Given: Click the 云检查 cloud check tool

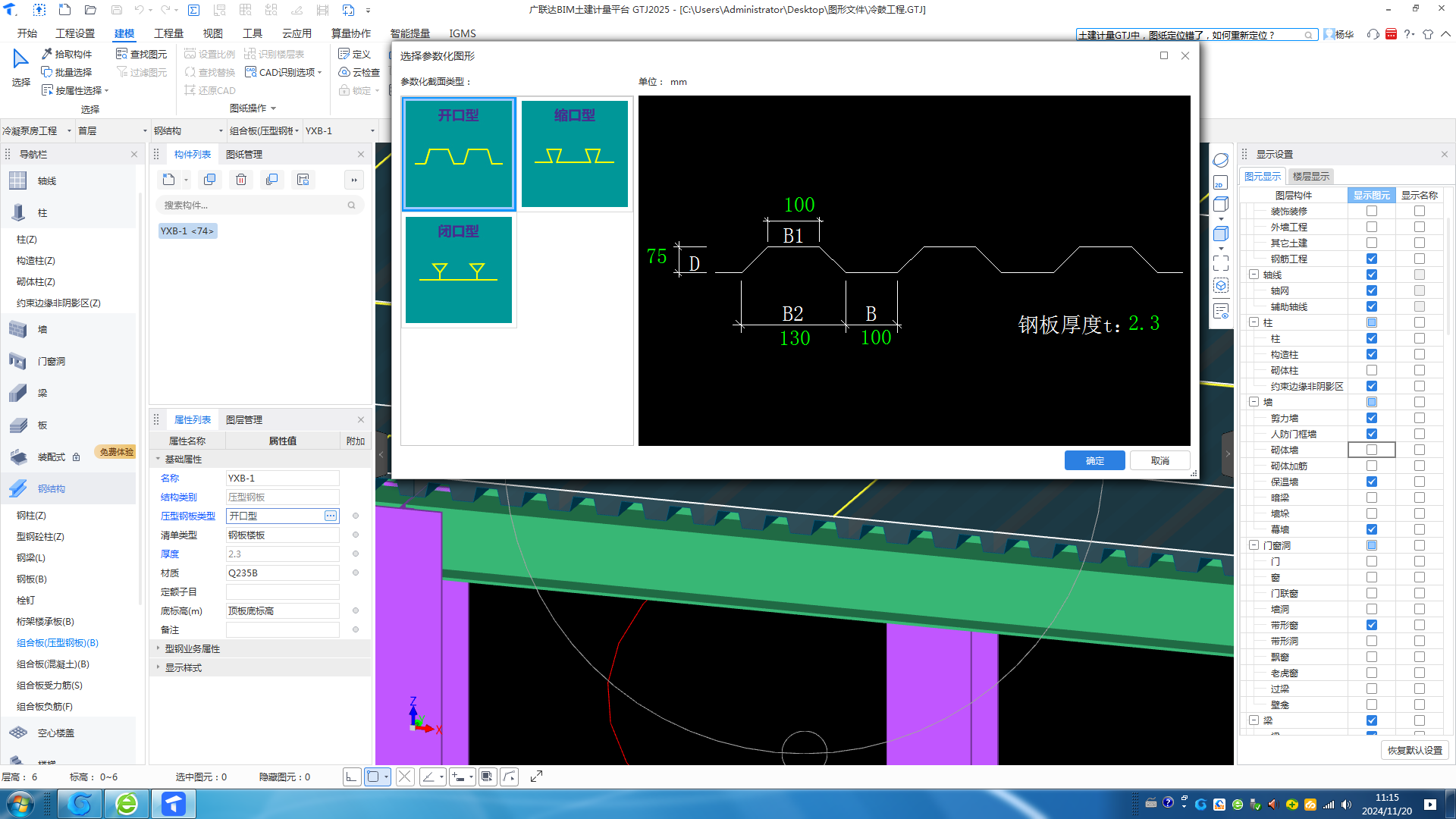Looking at the screenshot, I should pyautogui.click(x=359, y=72).
